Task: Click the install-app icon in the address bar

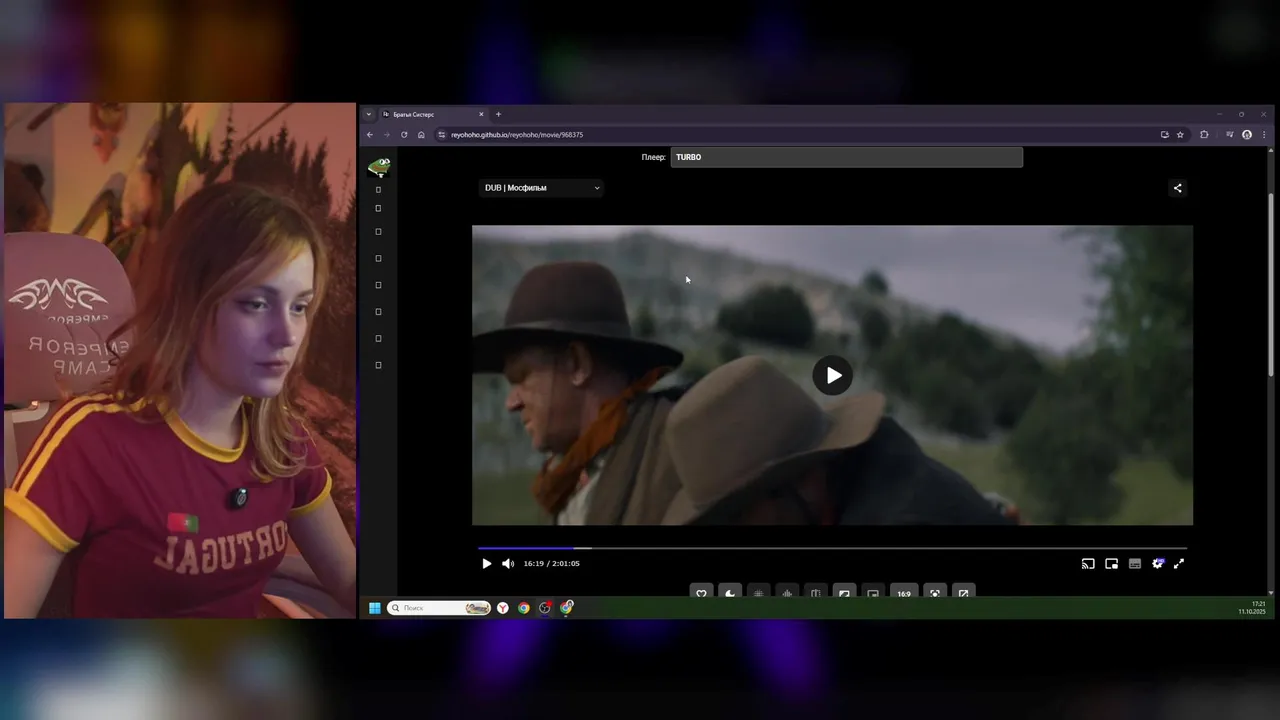Action: pos(1165,135)
